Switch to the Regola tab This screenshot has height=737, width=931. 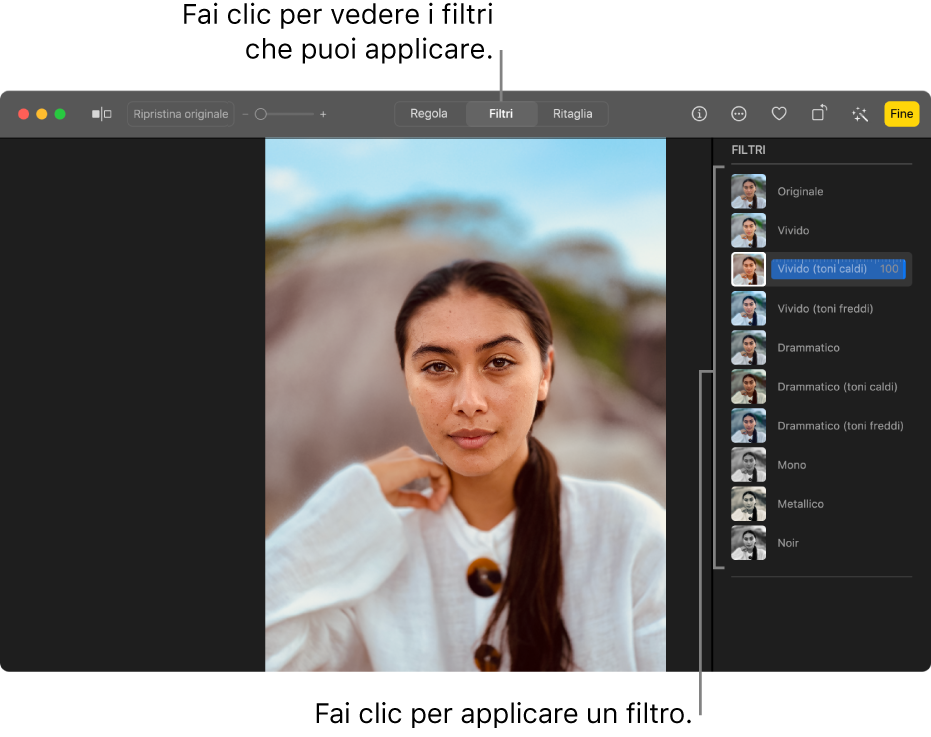430,114
